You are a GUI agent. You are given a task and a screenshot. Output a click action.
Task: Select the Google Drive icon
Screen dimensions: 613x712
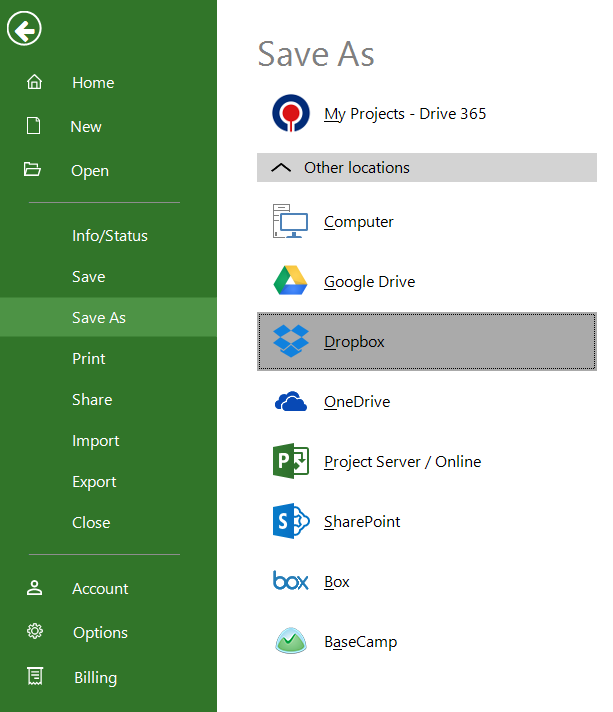(x=291, y=282)
